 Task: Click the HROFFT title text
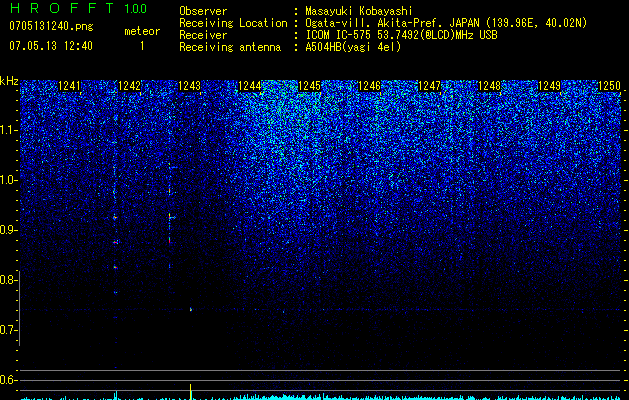click(x=63, y=8)
